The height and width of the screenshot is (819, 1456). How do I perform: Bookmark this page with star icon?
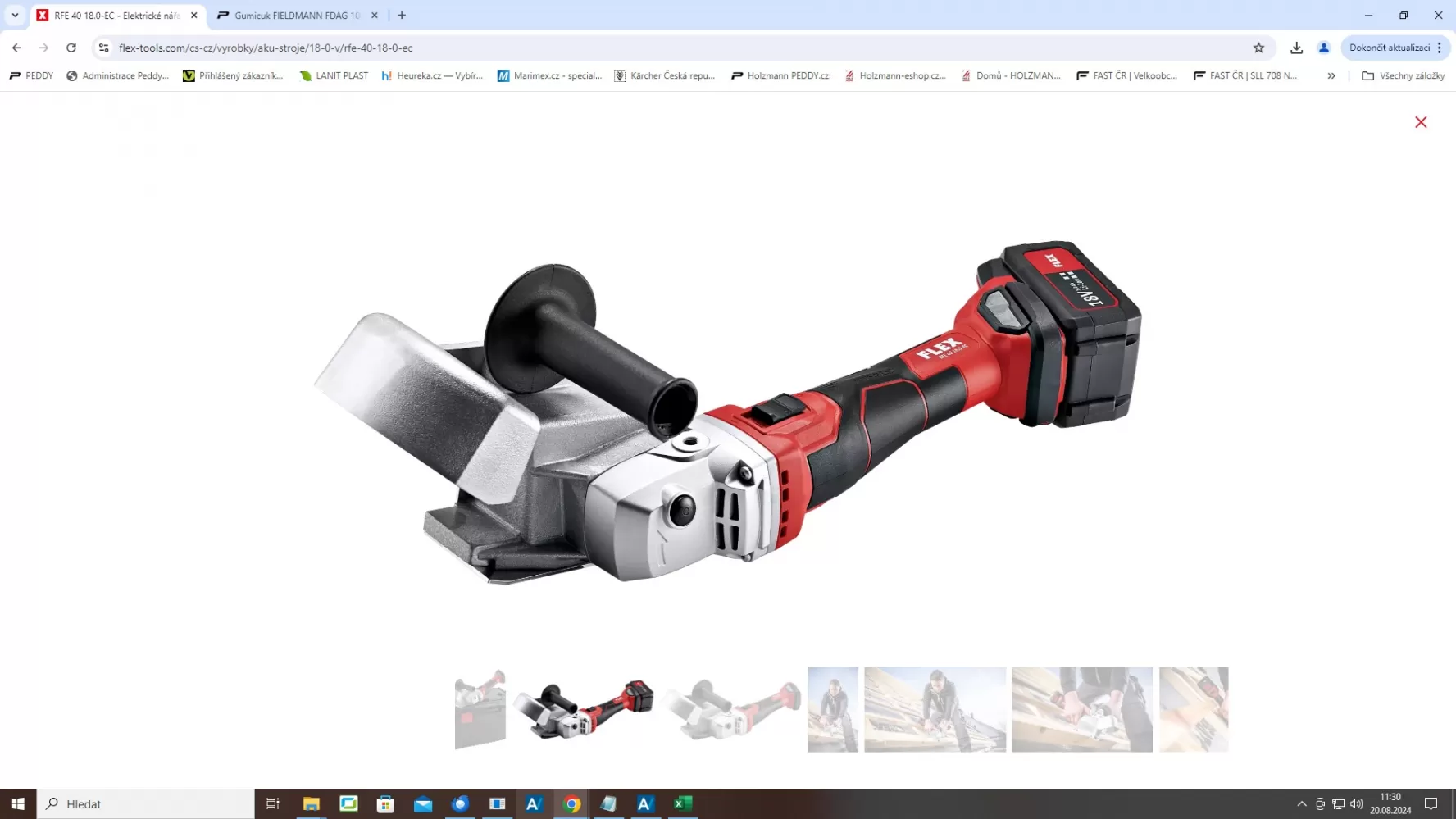point(1259,48)
